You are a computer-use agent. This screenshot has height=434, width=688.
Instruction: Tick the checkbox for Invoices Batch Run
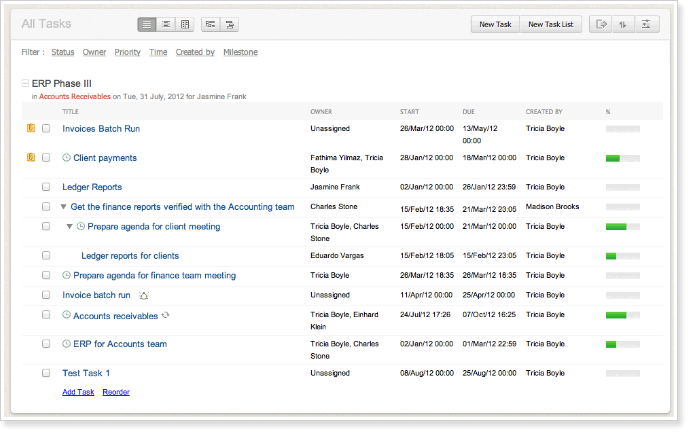(46, 129)
